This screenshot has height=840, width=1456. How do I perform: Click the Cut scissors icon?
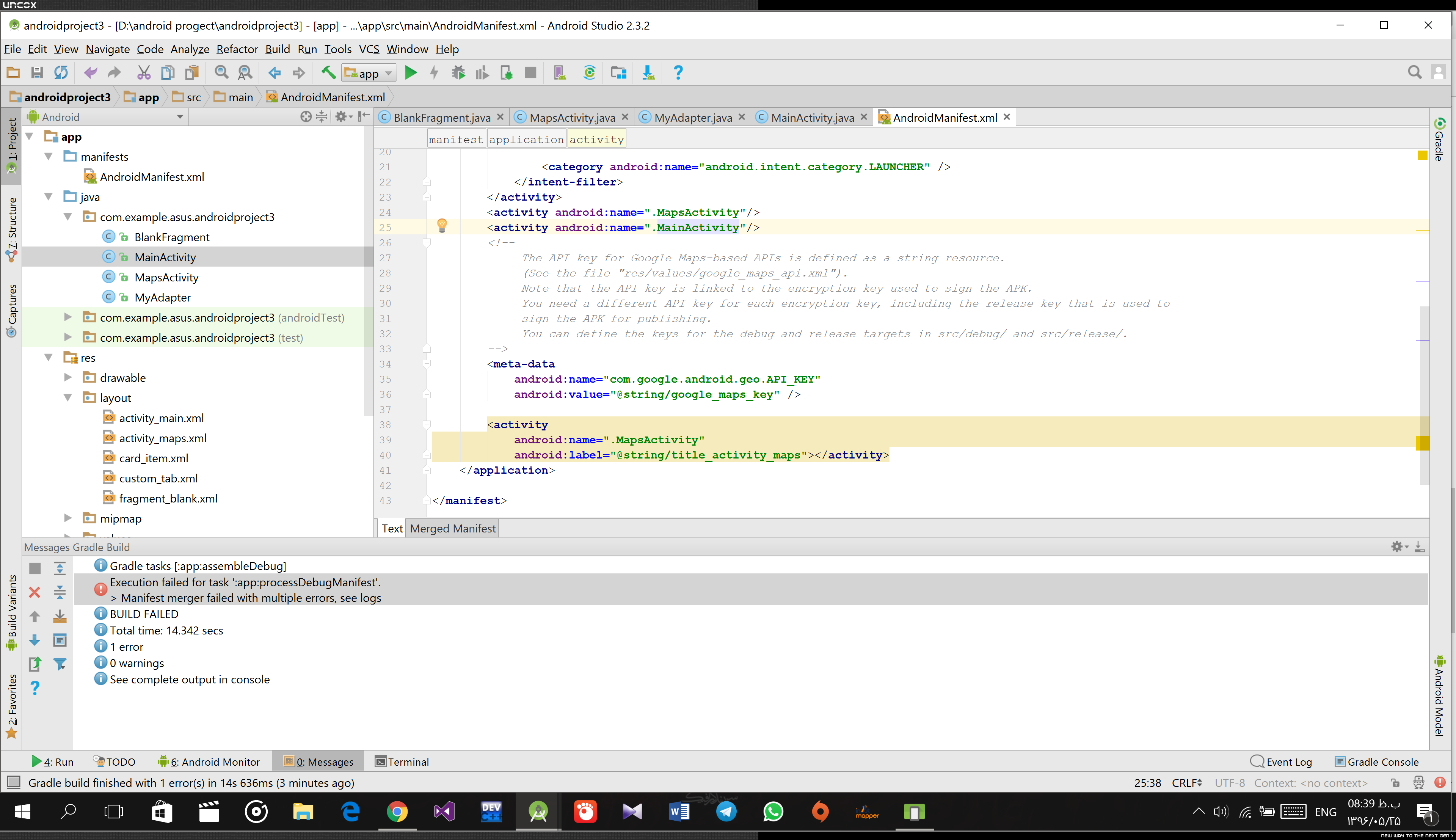144,73
